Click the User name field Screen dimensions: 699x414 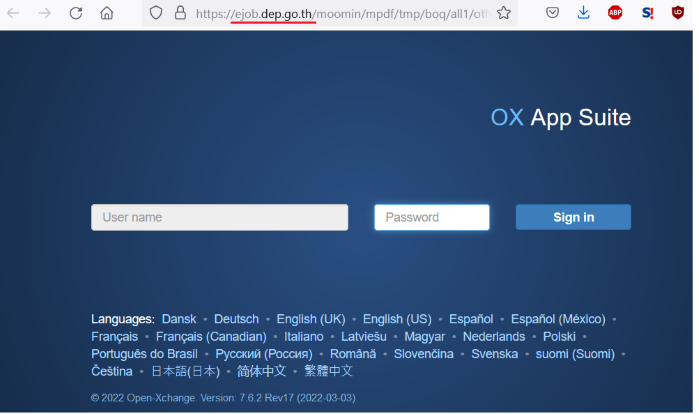click(x=219, y=217)
